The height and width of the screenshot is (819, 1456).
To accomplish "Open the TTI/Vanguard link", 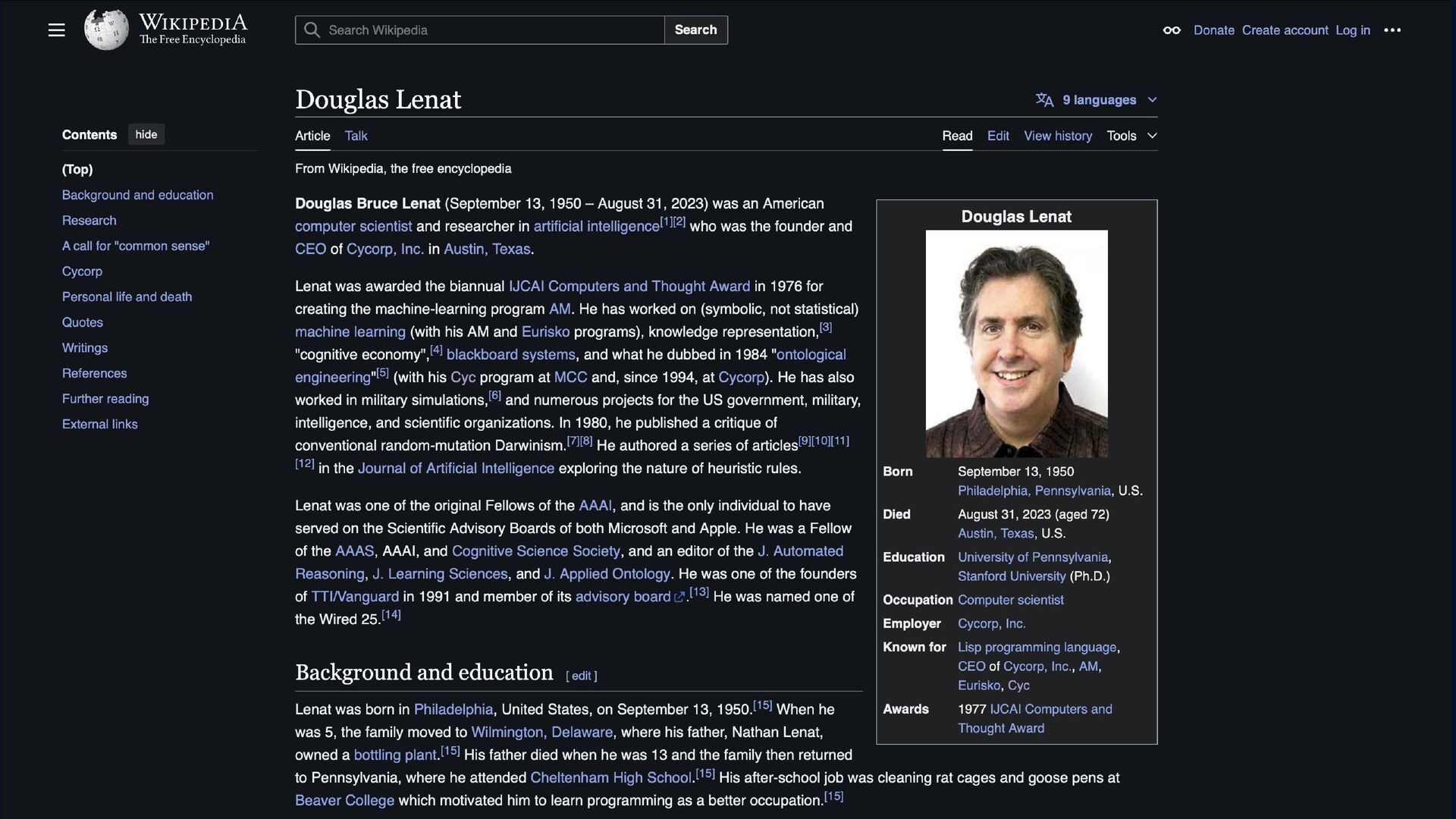I will 355,596.
